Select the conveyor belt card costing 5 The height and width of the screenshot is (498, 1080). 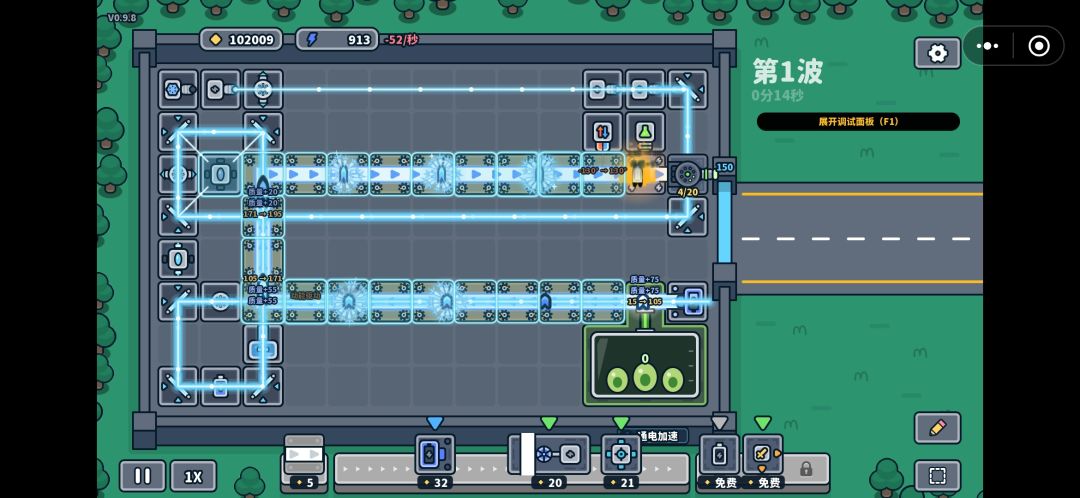coord(304,460)
